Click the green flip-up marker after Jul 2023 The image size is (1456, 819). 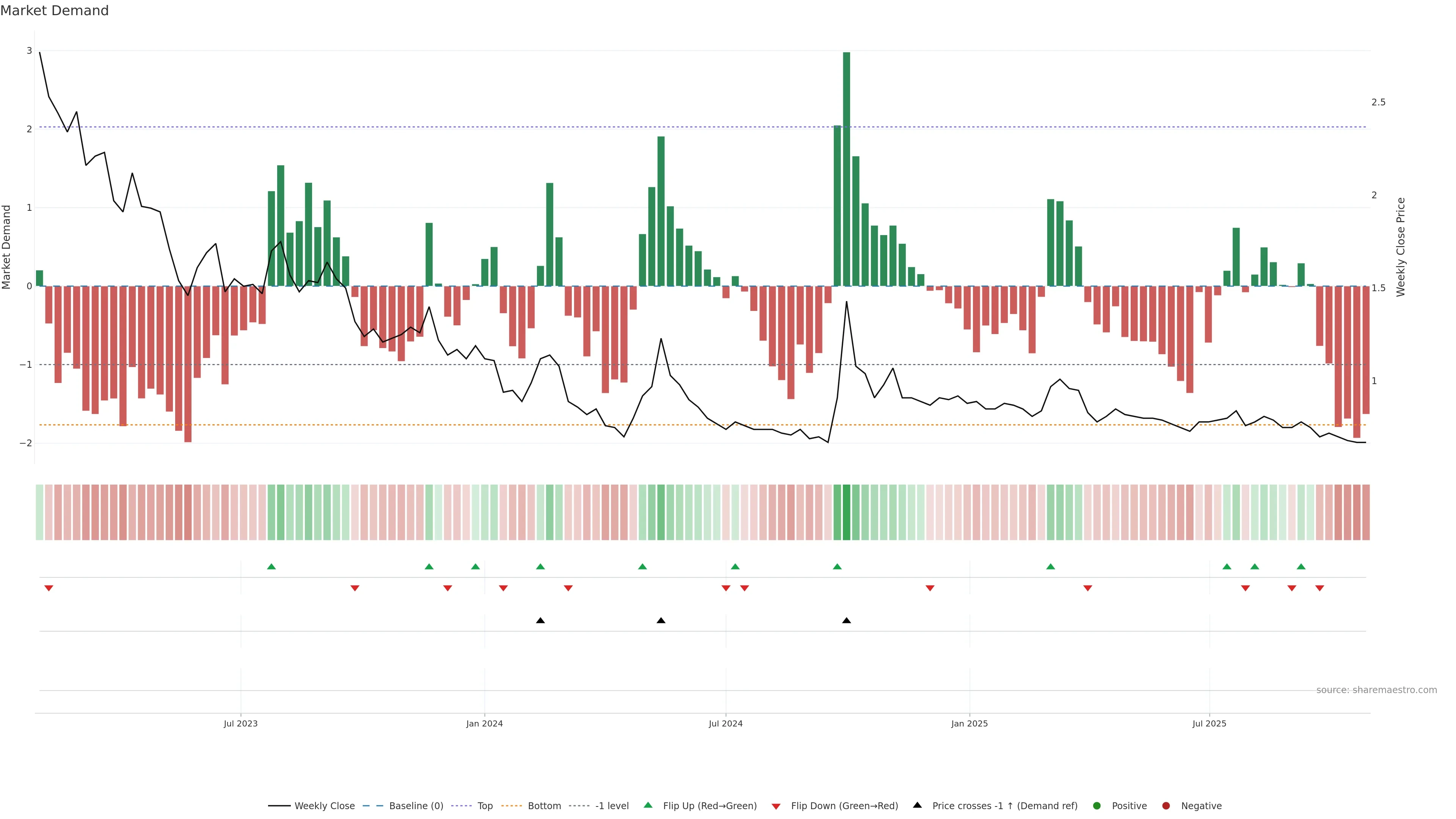tap(271, 566)
